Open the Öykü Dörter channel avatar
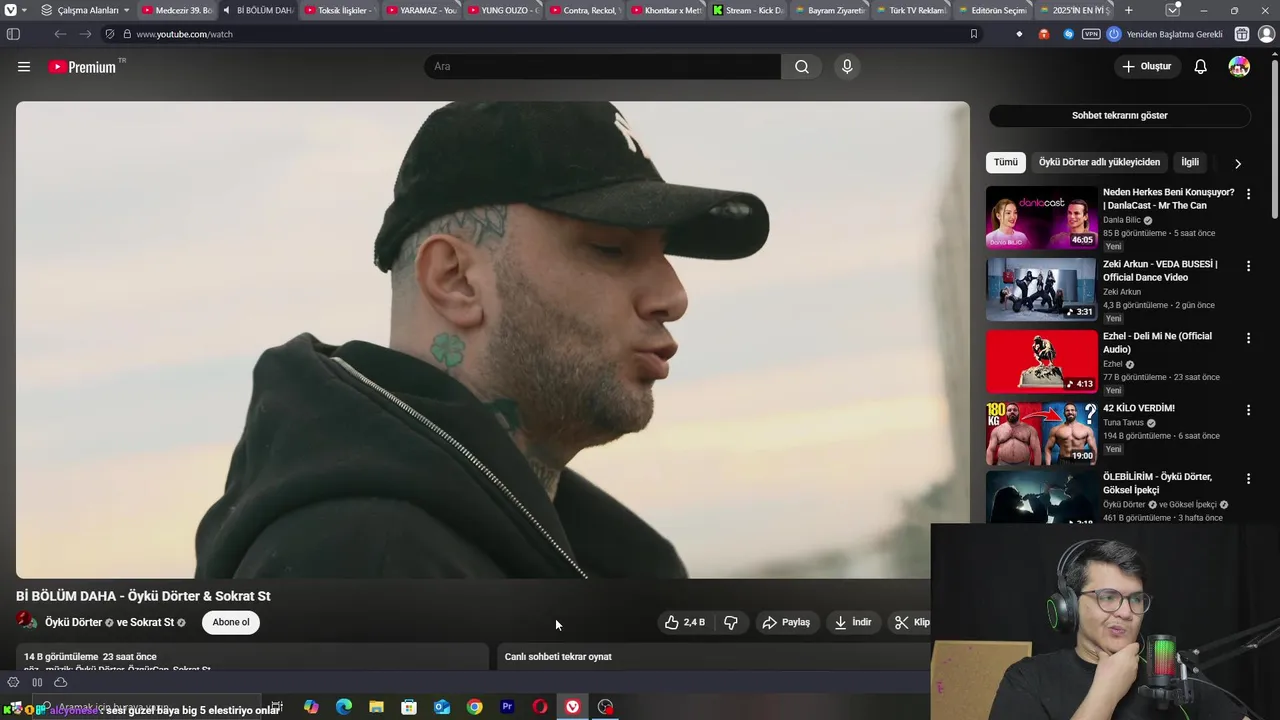Viewport: 1280px width, 720px height. (x=27, y=621)
